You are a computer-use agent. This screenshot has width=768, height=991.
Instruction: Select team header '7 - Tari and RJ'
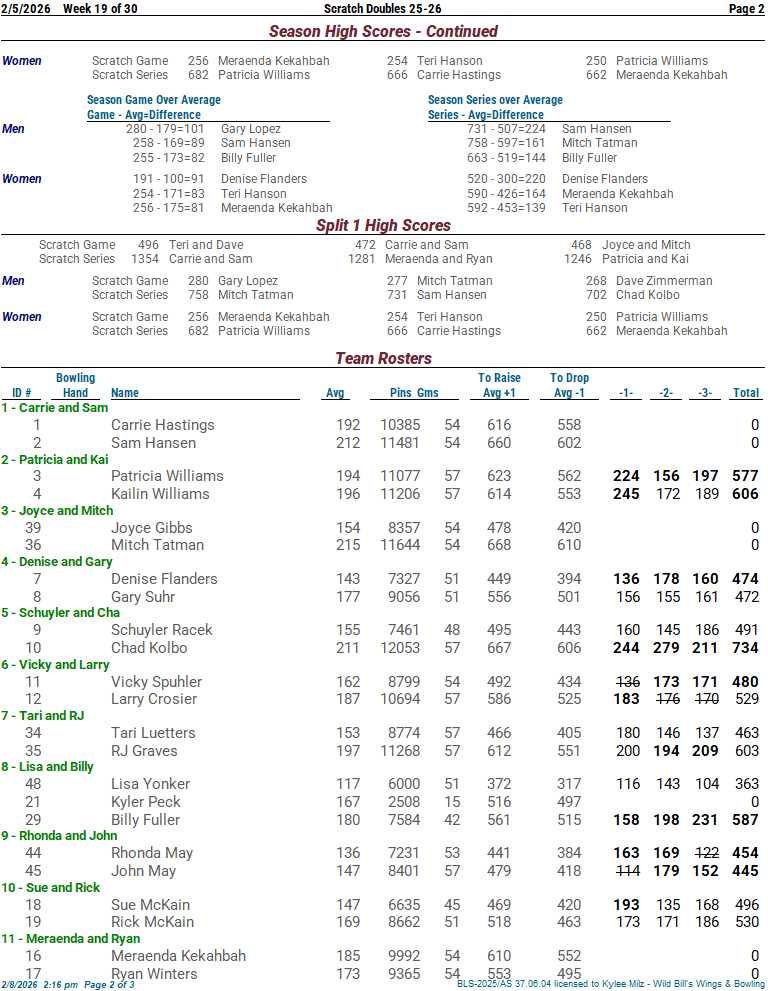(42, 716)
